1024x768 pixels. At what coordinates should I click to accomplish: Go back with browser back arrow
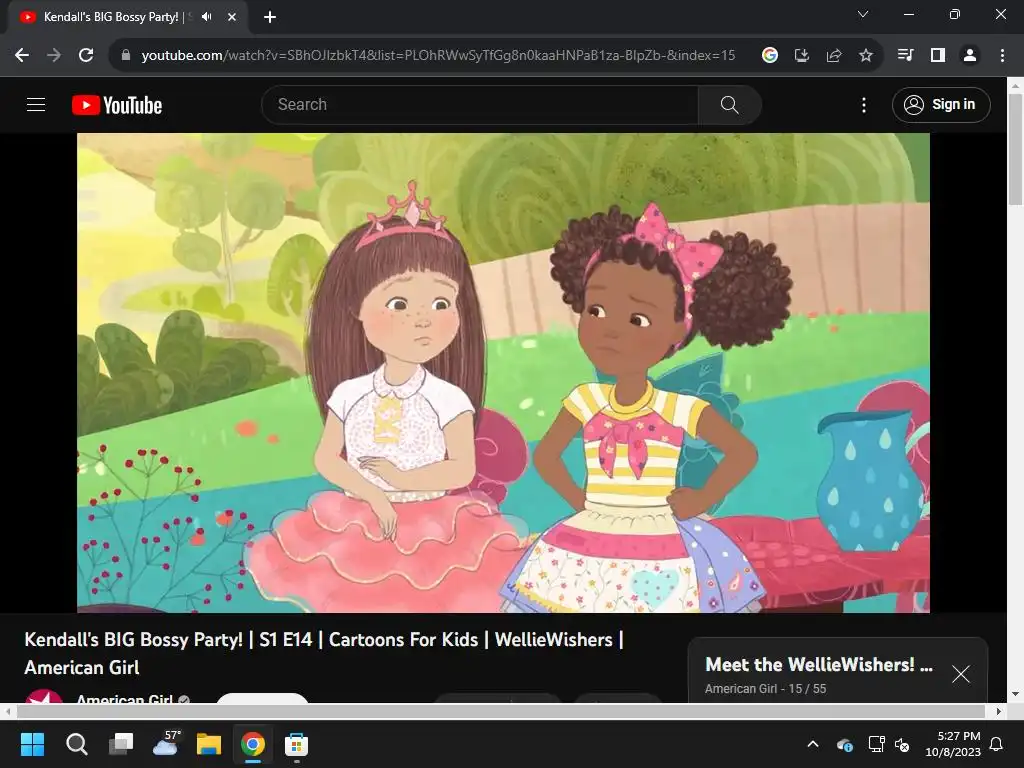point(22,56)
